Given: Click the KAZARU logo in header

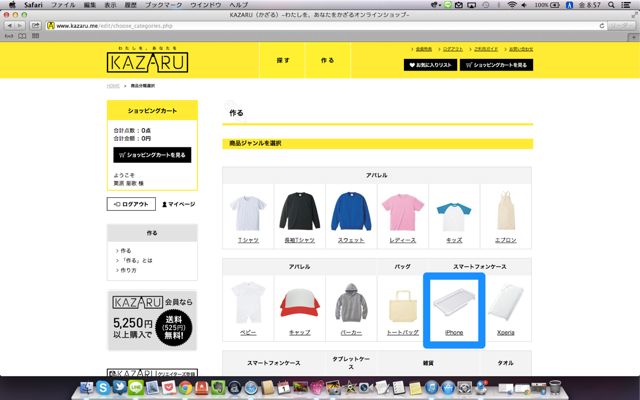Looking at the screenshot, I should point(147,60).
